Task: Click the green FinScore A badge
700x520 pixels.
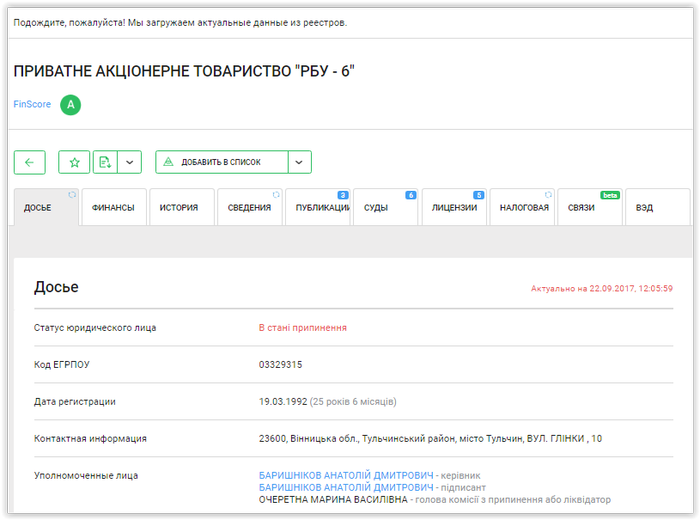Action: pyautogui.click(x=71, y=105)
